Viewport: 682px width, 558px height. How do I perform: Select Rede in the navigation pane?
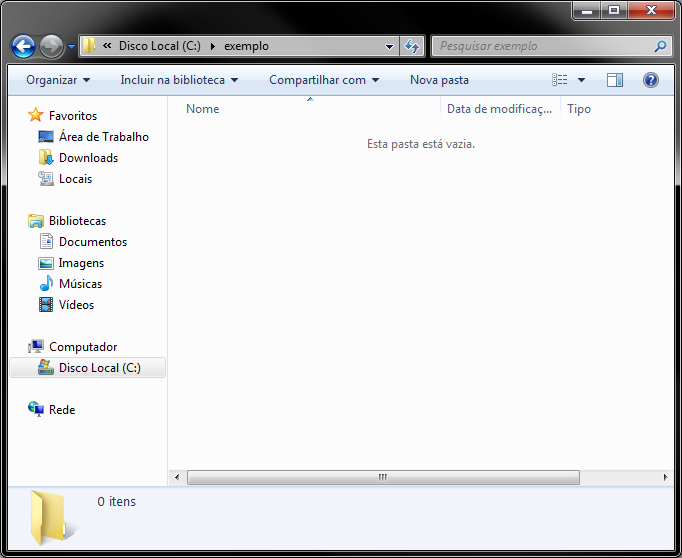[62, 410]
